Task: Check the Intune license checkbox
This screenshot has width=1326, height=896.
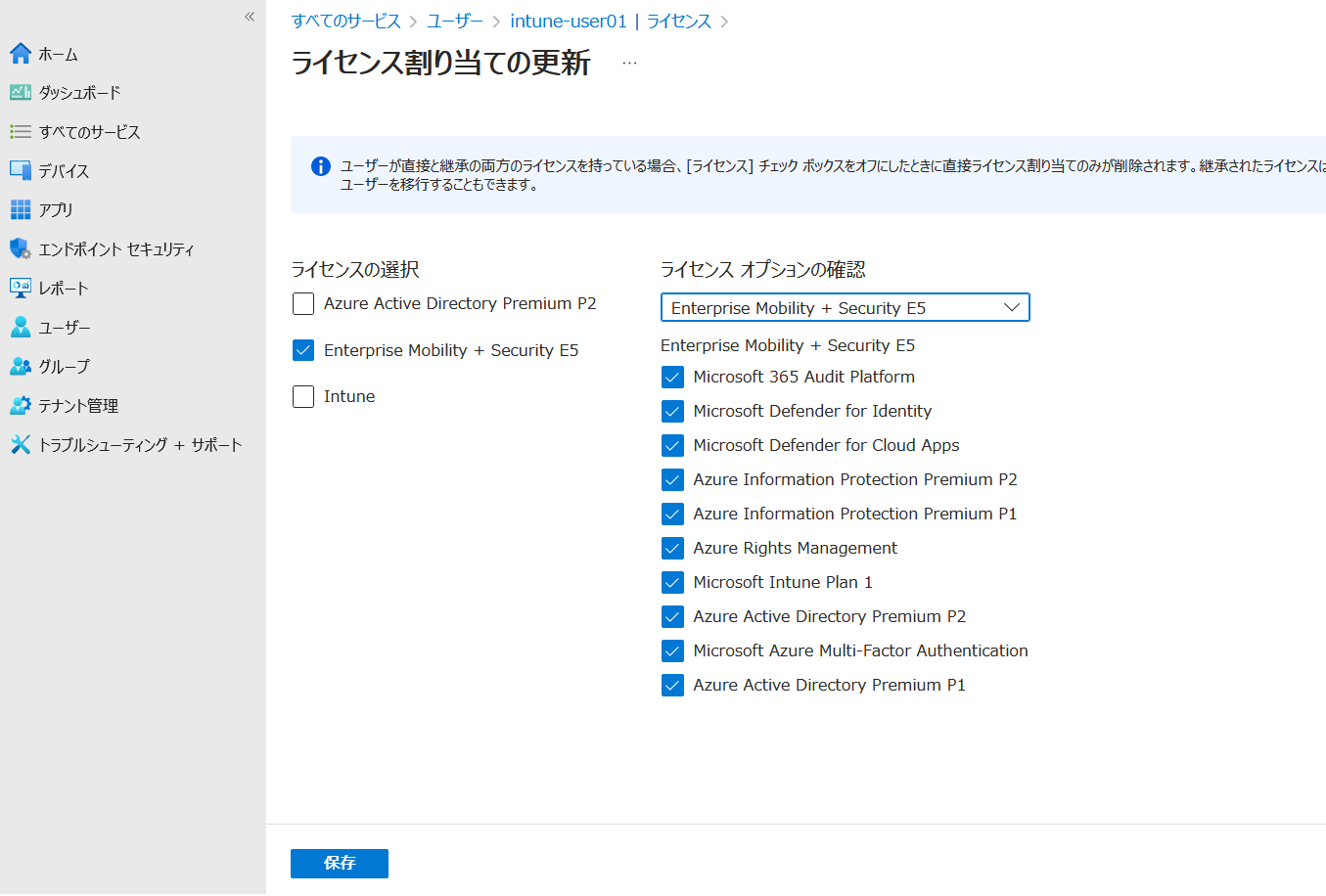Action: click(x=303, y=396)
